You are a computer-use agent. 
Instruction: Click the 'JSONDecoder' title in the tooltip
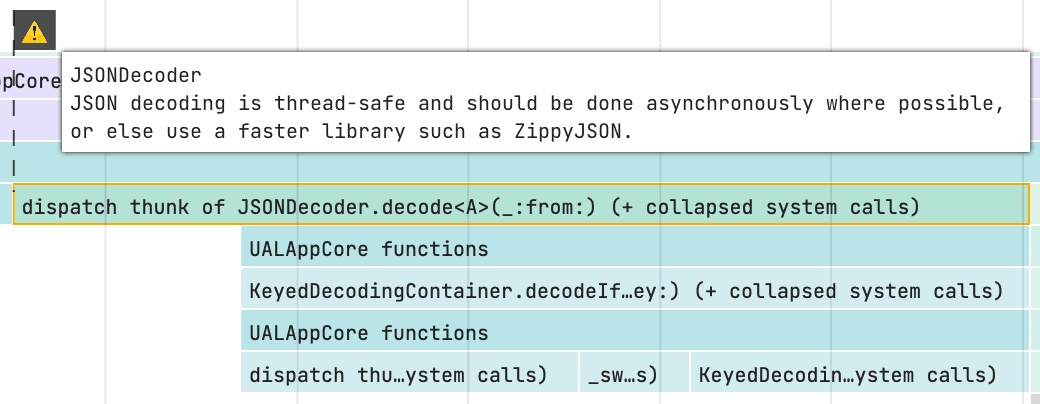[136, 75]
